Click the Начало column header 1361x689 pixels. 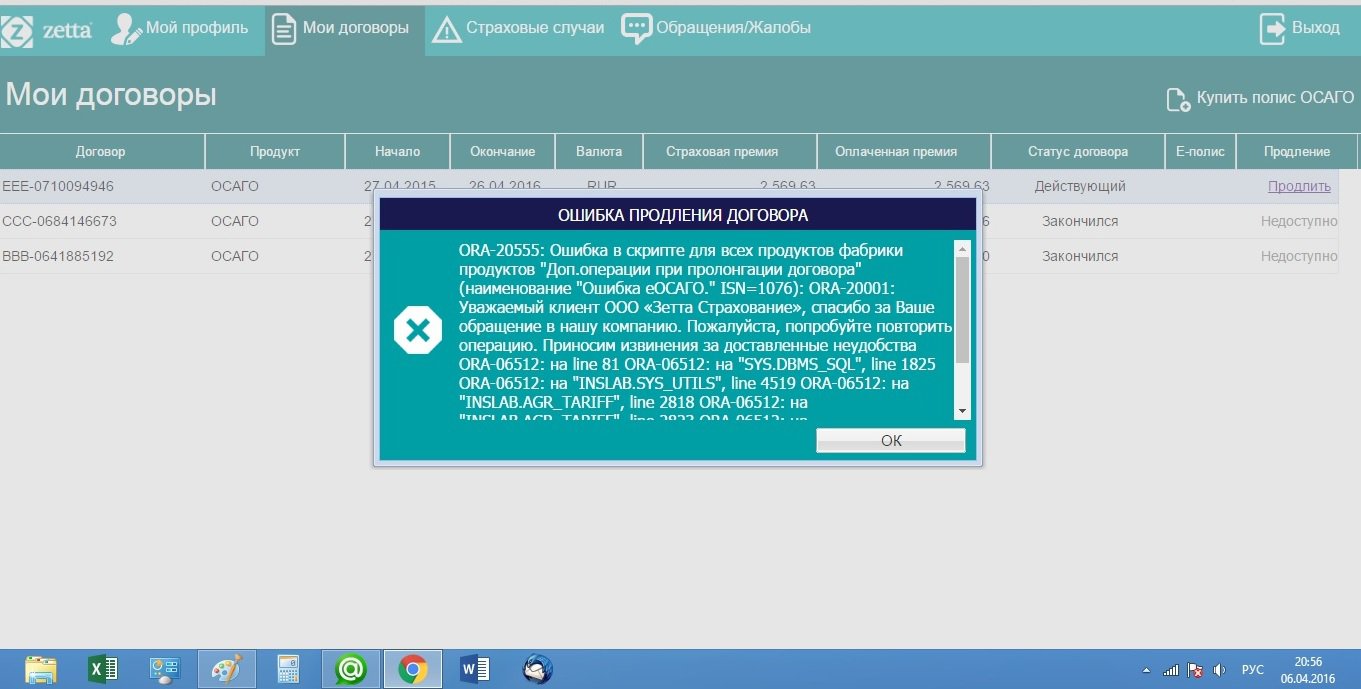(398, 152)
